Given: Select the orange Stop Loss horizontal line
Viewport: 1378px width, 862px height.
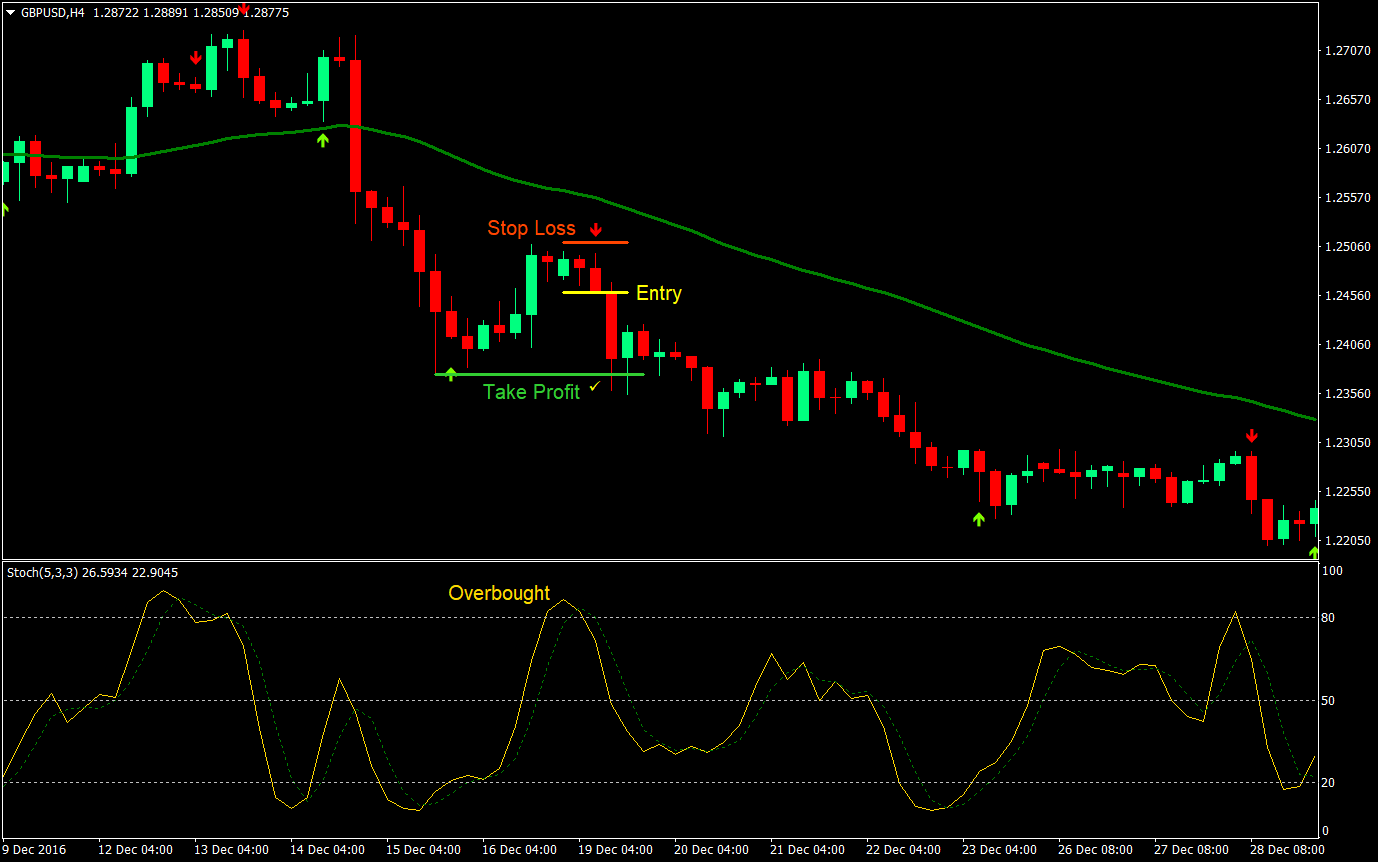Looking at the screenshot, I should click(595, 242).
